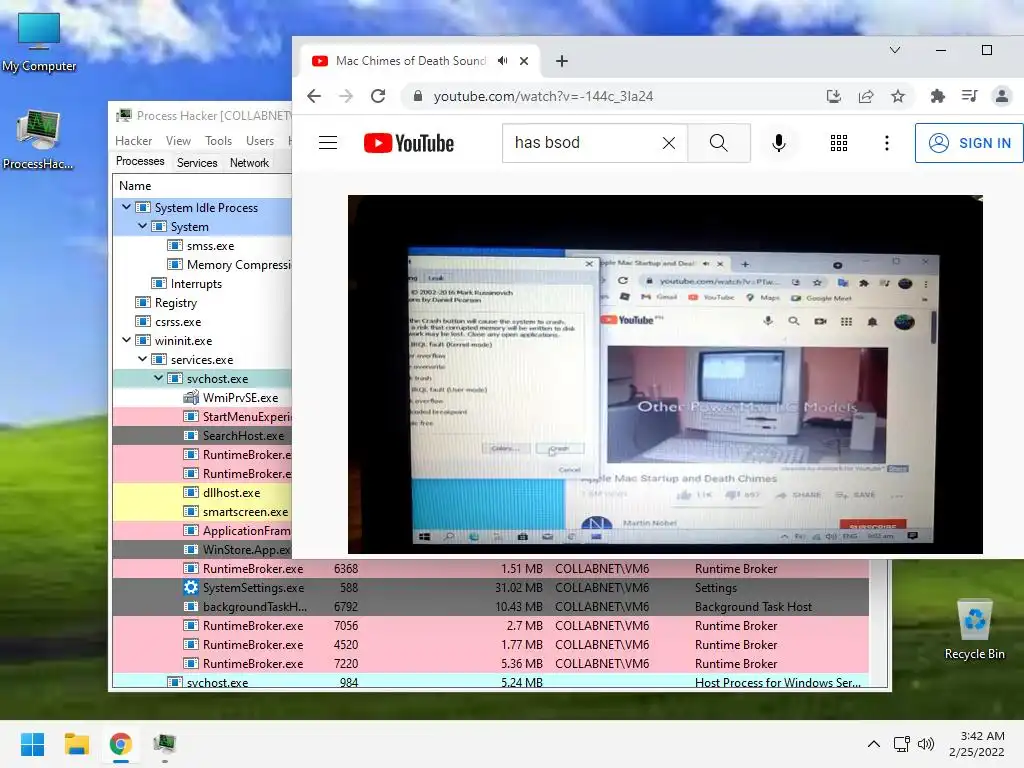
Task: Select Registry process row
Action: [x=202, y=302]
